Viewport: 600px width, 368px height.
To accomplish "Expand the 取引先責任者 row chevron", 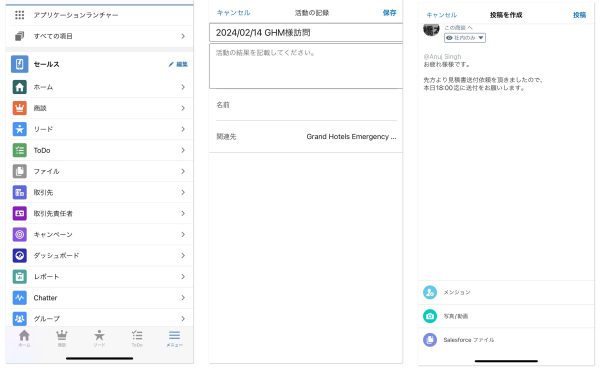I will coord(183,213).
